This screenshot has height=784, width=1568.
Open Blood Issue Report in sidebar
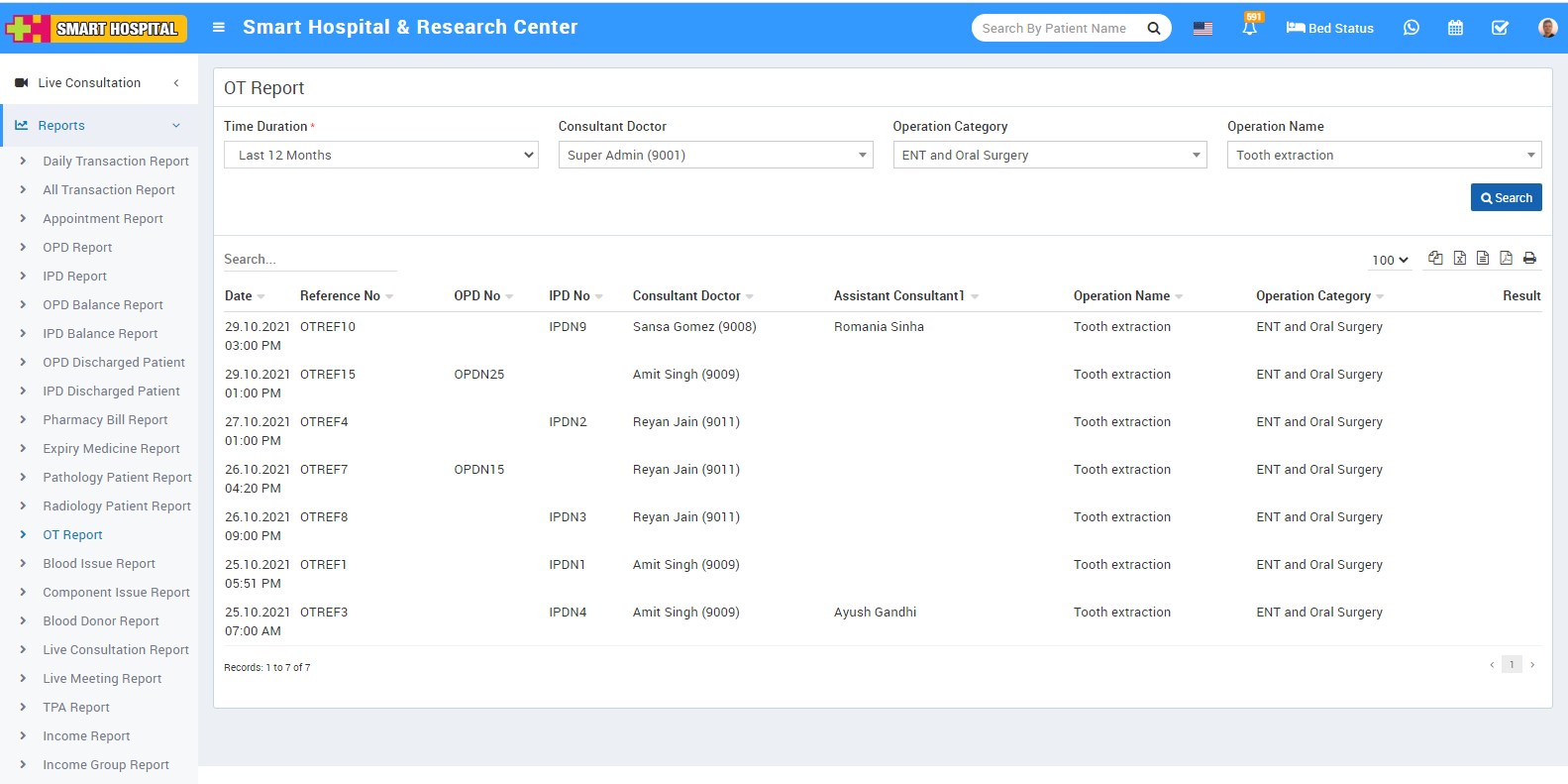point(99,564)
